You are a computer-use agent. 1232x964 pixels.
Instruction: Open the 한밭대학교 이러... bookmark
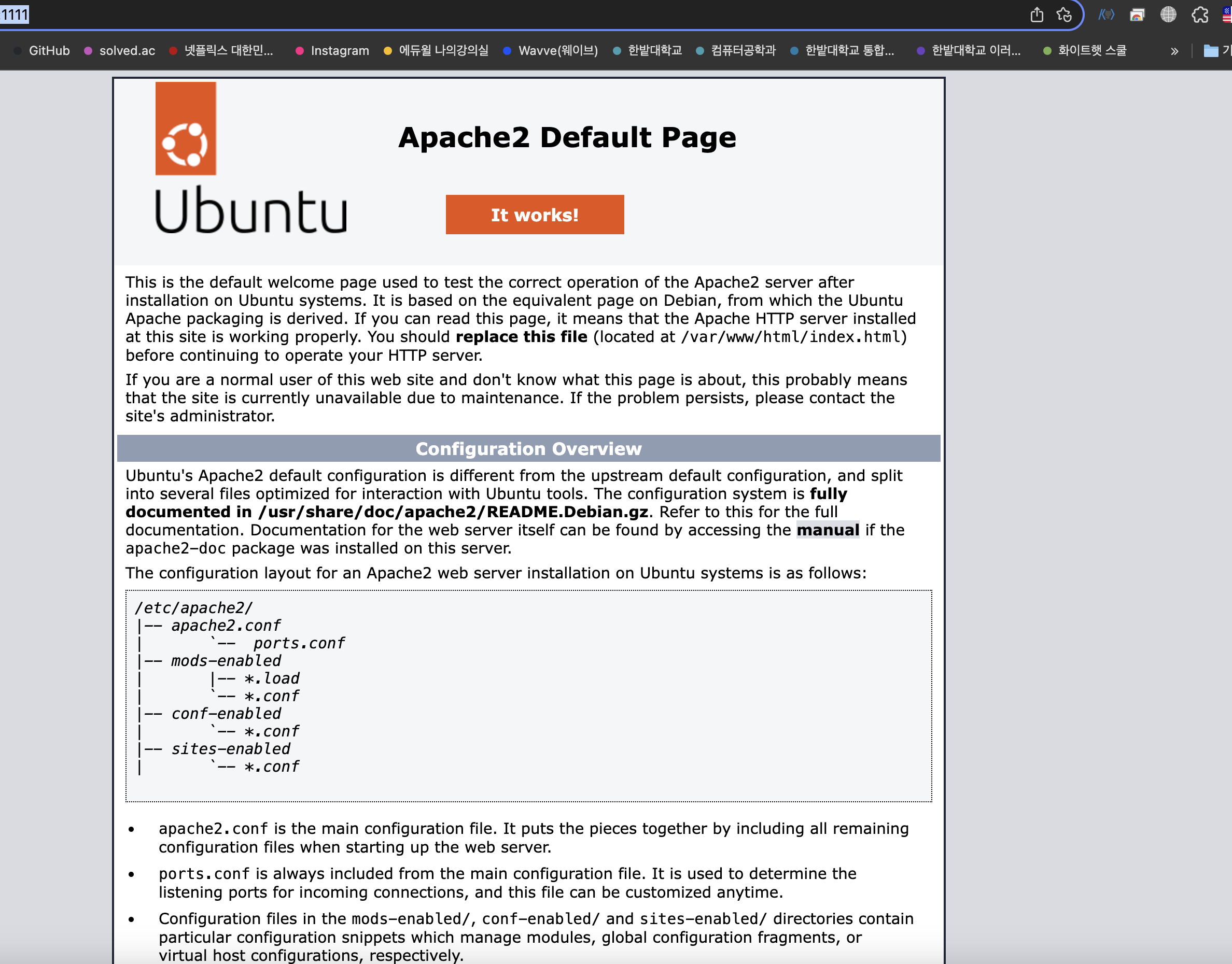pos(969,51)
